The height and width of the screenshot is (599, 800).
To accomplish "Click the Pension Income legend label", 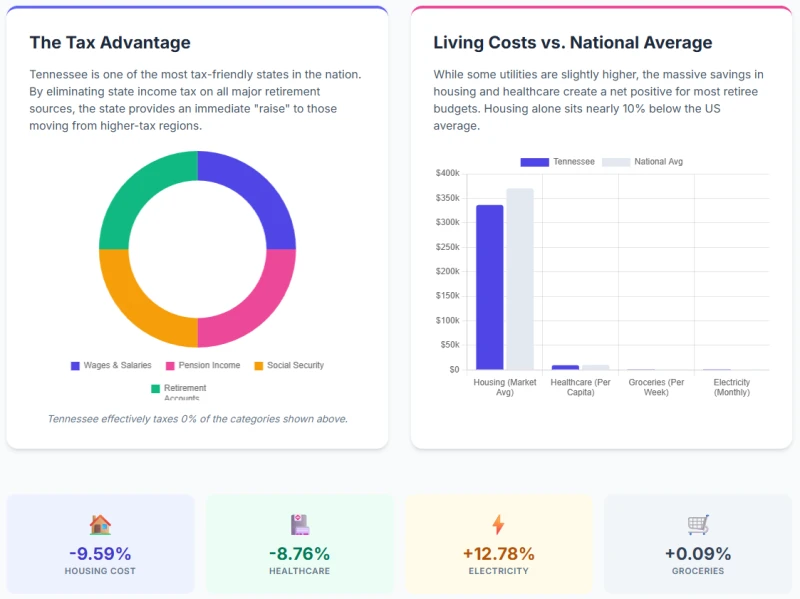I will [x=209, y=365].
